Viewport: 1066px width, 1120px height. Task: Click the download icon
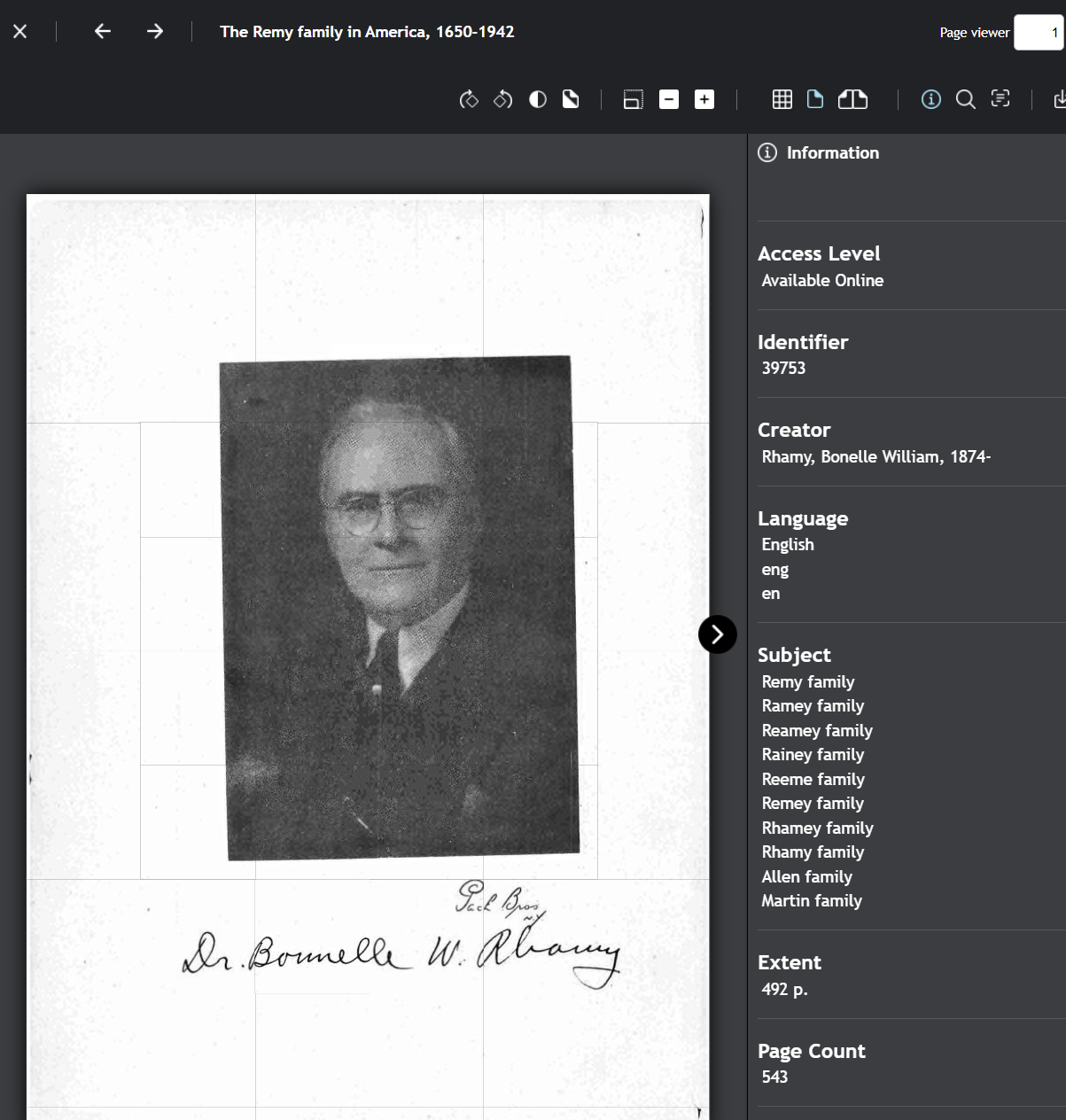(1059, 99)
